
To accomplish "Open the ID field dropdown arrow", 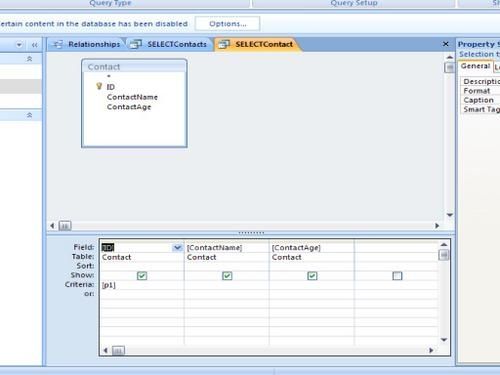I will coord(177,247).
